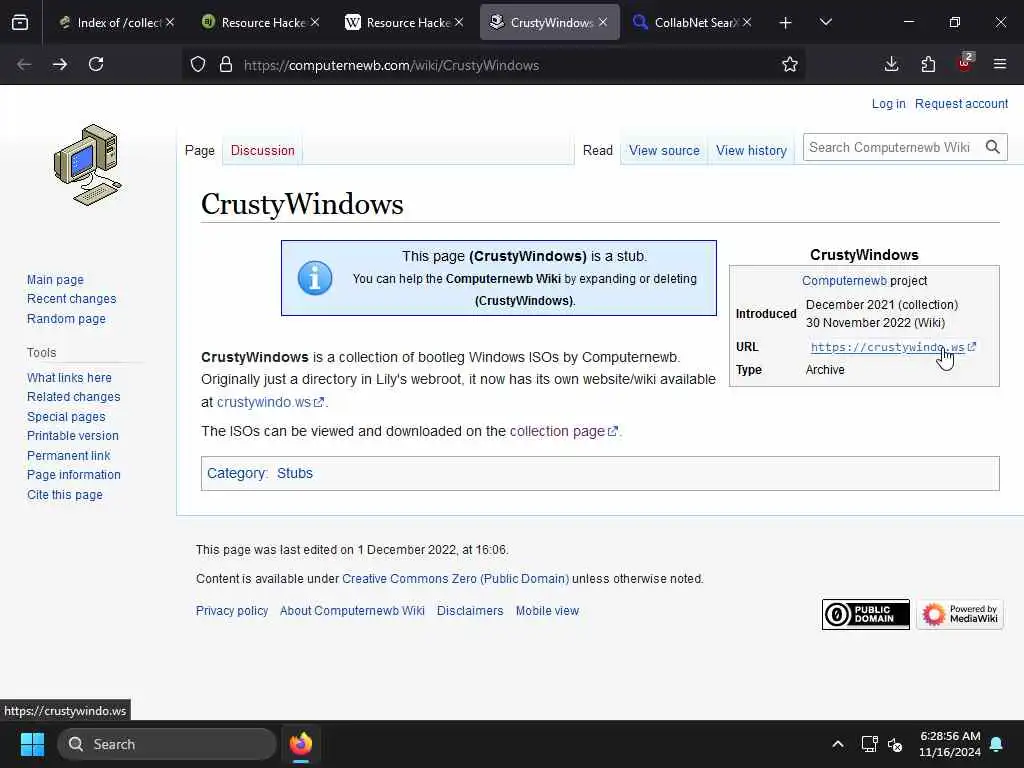
Task: Bookmark this page with star
Action: point(790,64)
